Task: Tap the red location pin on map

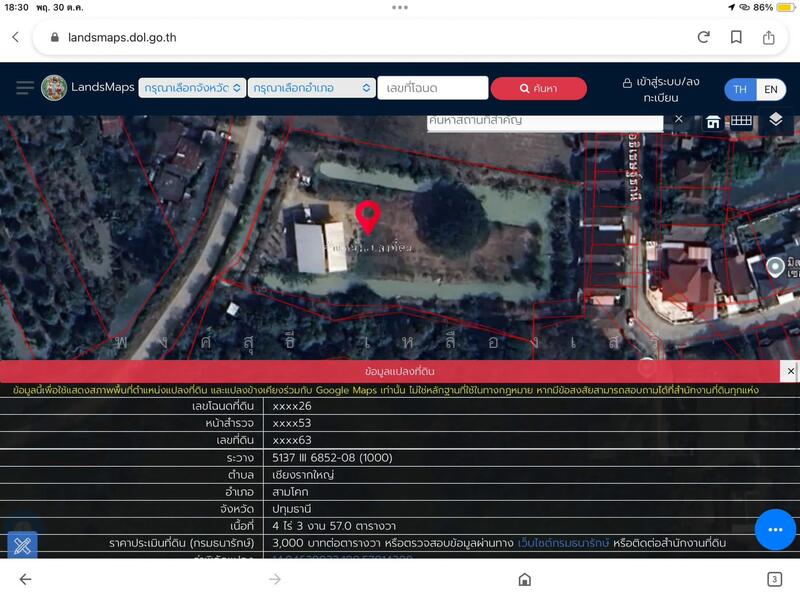Action: pos(368,216)
